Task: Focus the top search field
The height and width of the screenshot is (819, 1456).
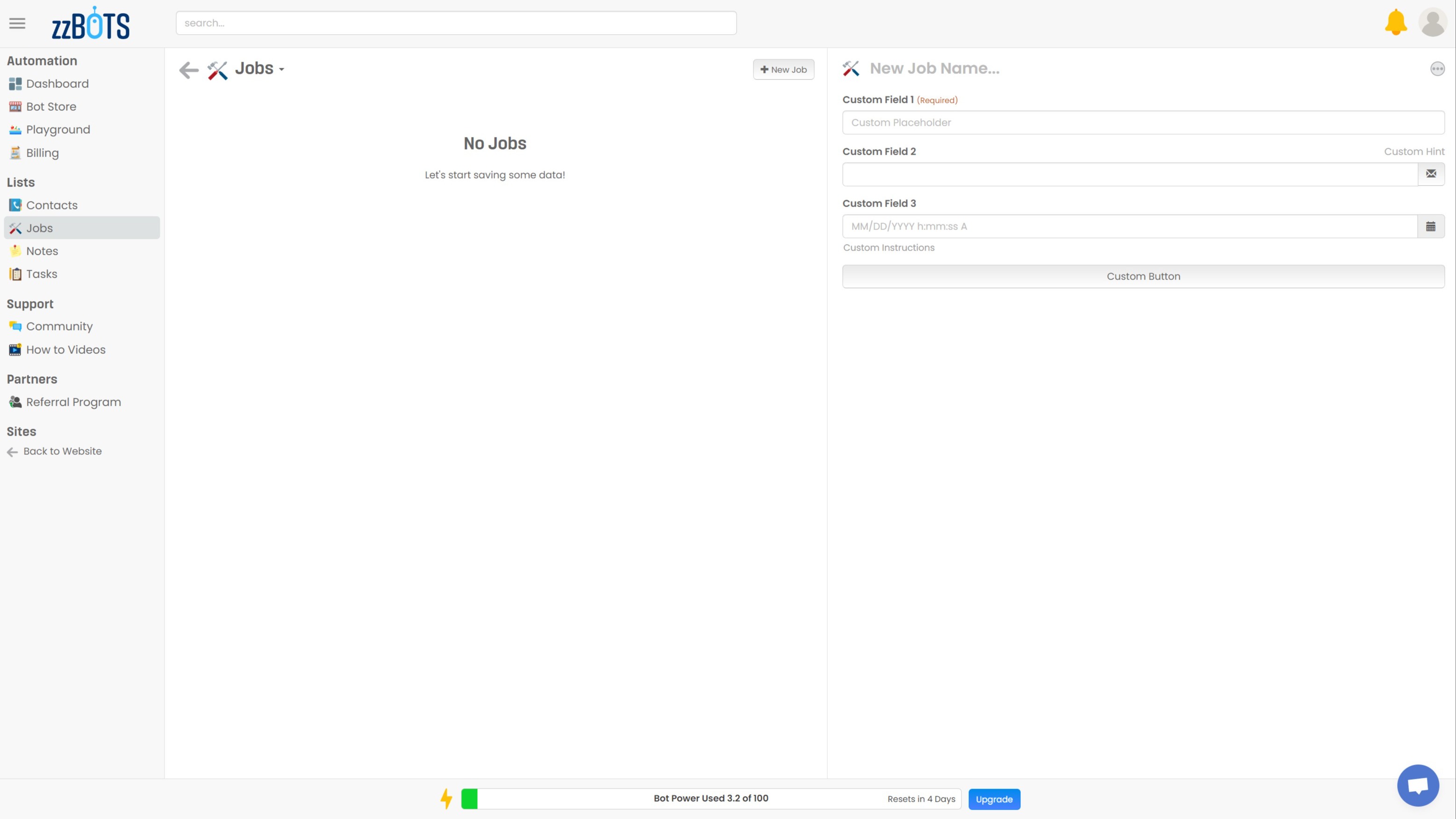Action: click(456, 23)
